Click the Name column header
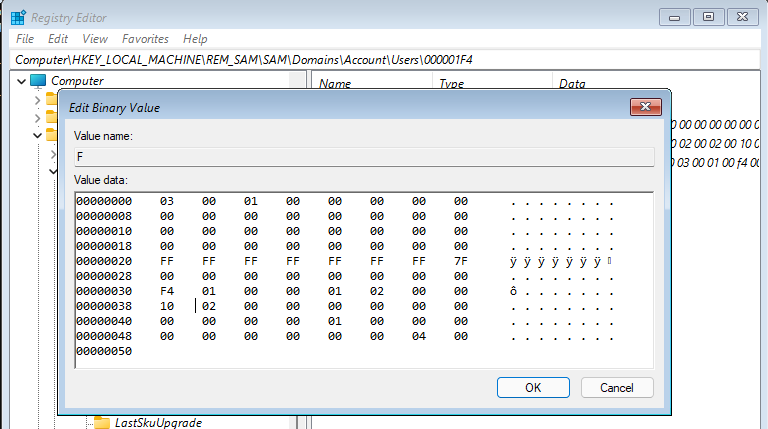This screenshot has width=768, height=429. coord(335,84)
